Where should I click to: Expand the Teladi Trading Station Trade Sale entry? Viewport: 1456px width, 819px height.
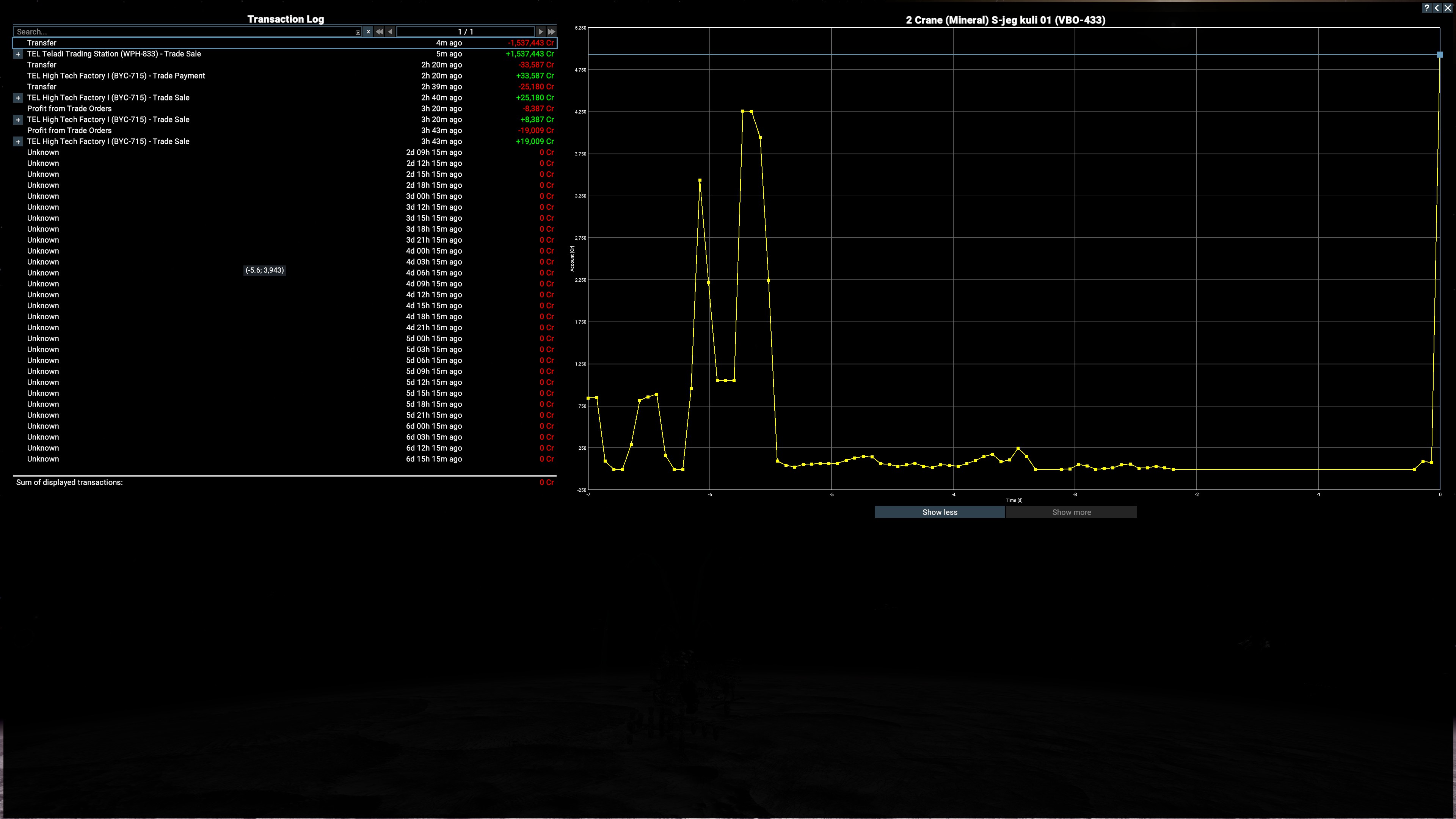pyautogui.click(x=18, y=54)
